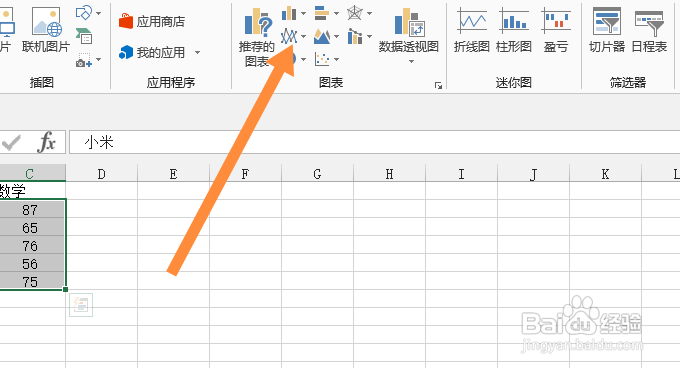Screen dimensions: 680x368
Task: Insert an online picture (联机图片)
Action: pos(46,29)
